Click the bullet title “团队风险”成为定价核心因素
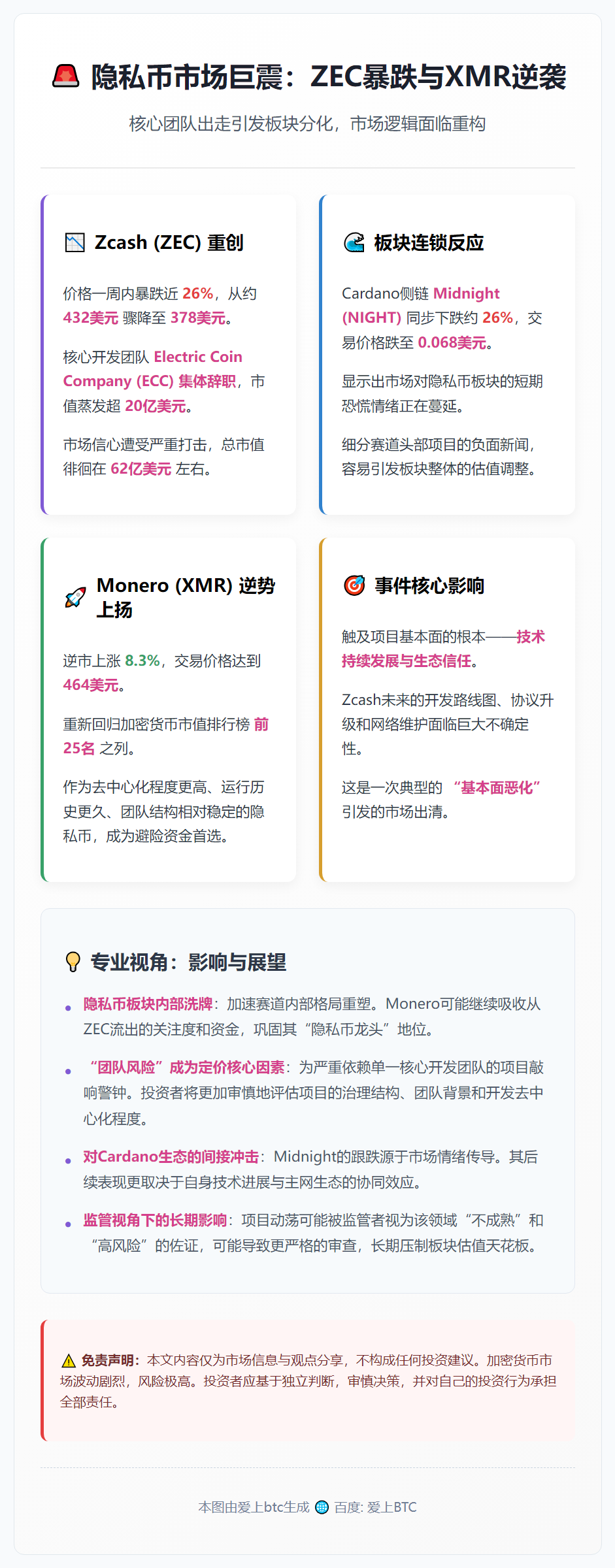The width and height of the screenshot is (615, 1568). point(187,1068)
